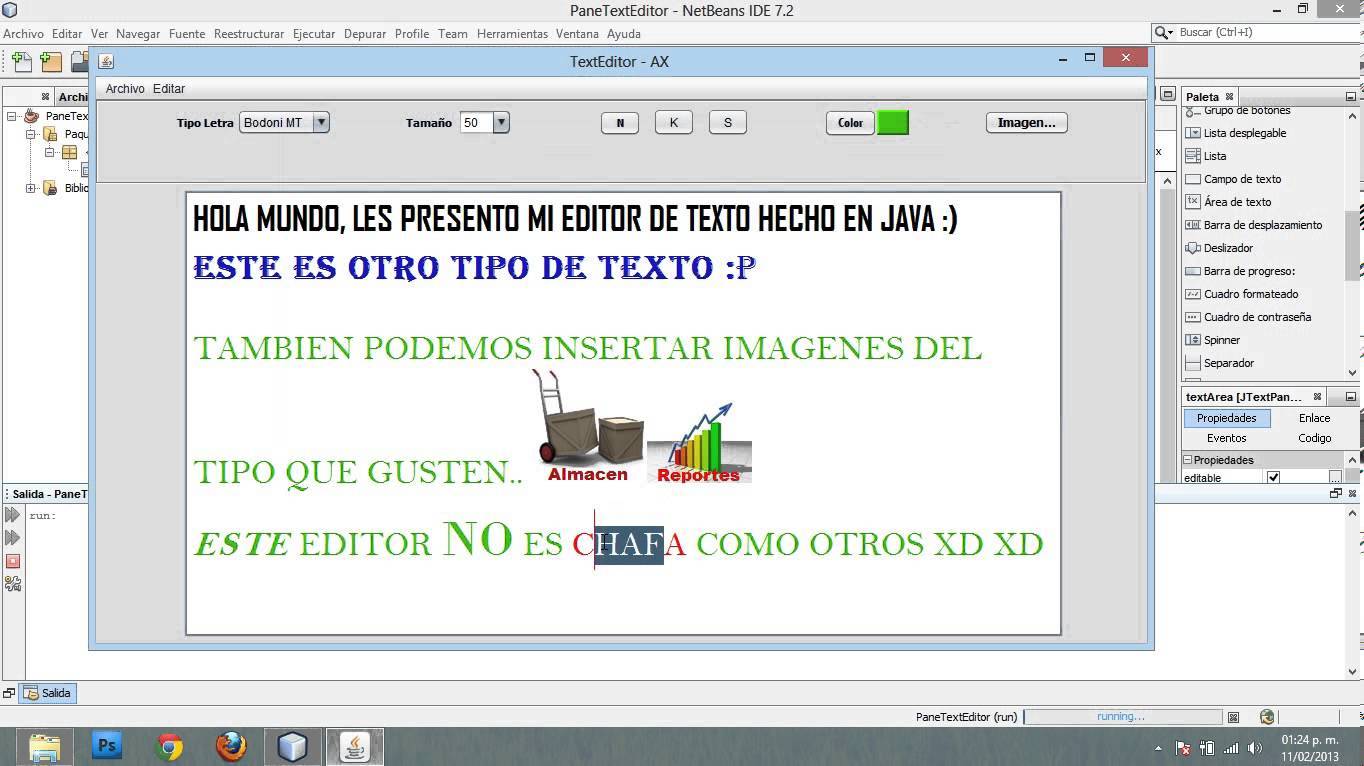The image size is (1364, 766).
Task: Click the first Re-run arrows icon in Salida
Action: 12,515
